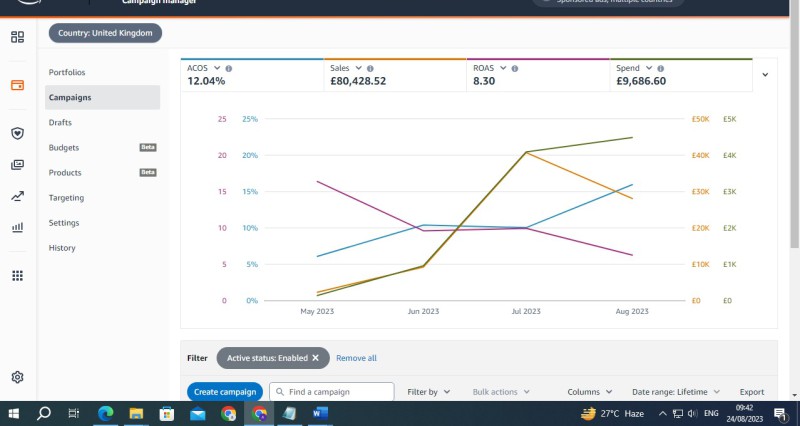Go to Portfolios in the side menu

click(x=67, y=72)
